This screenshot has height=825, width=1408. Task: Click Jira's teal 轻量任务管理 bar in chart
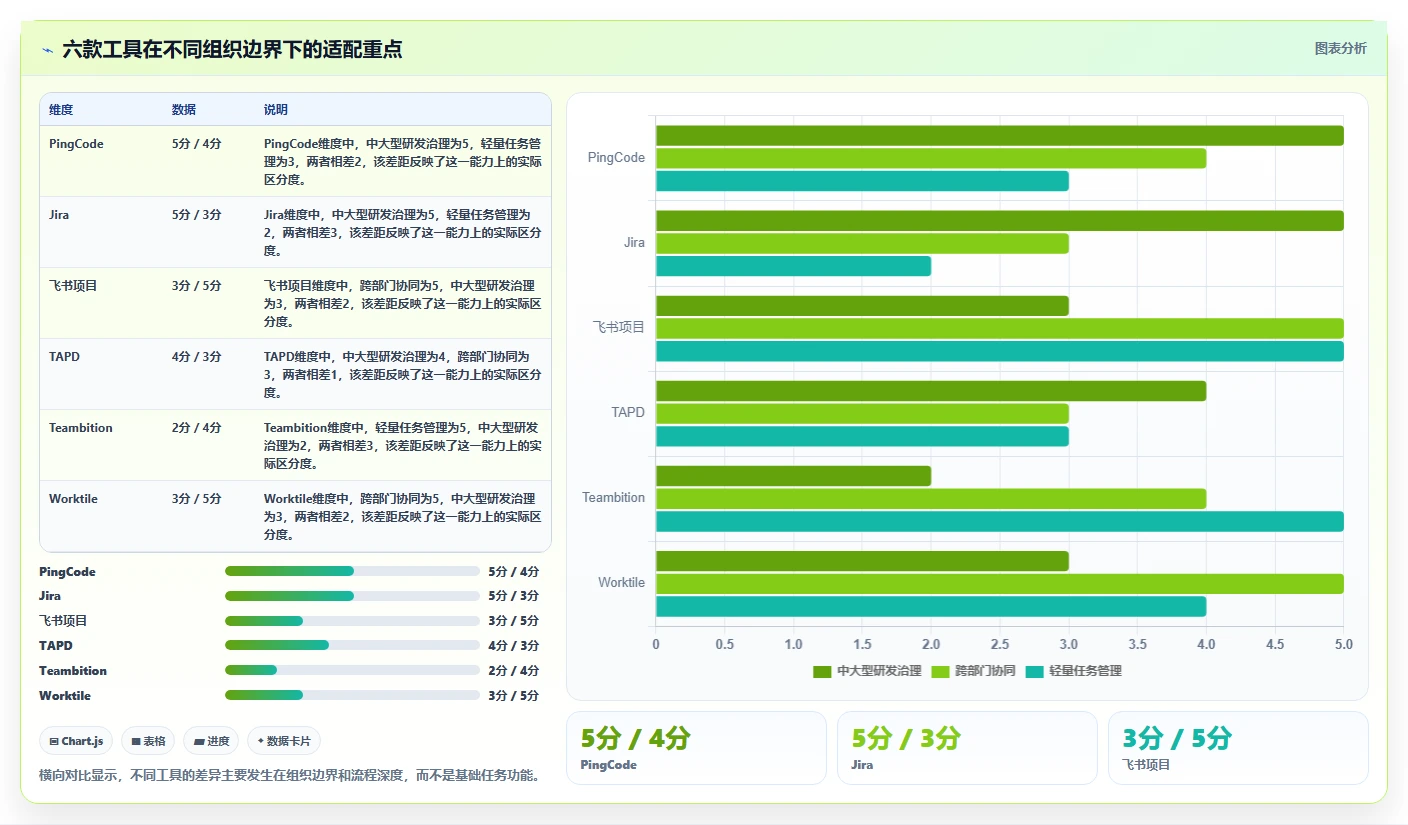[793, 266]
